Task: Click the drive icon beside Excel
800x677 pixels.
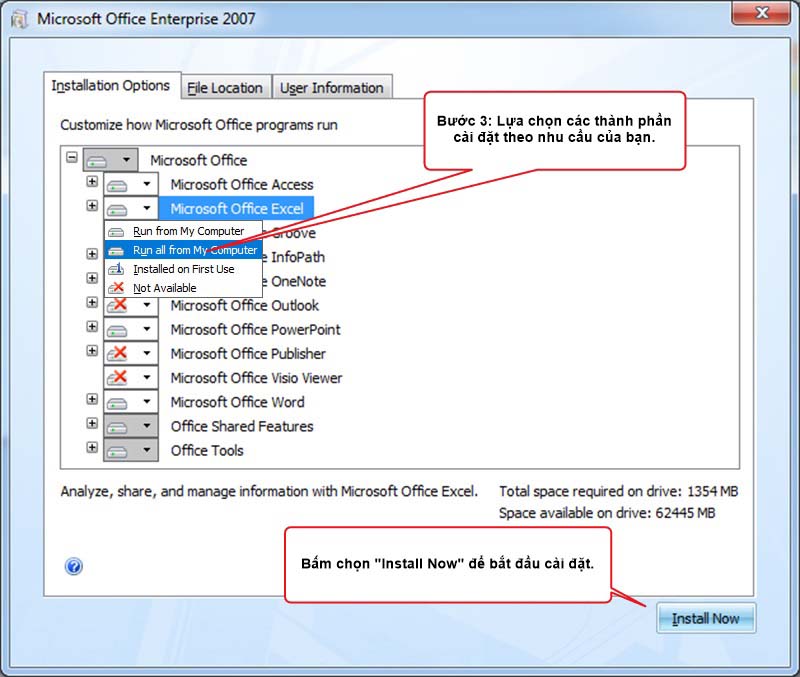Action: [x=117, y=209]
